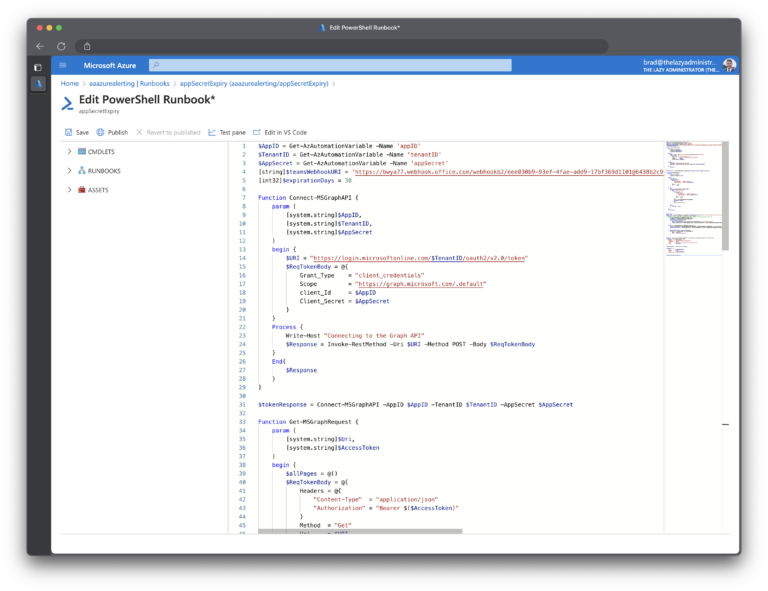Click the Microsoft Azure home label
The image size is (768, 591).
pyautogui.click(x=110, y=65)
